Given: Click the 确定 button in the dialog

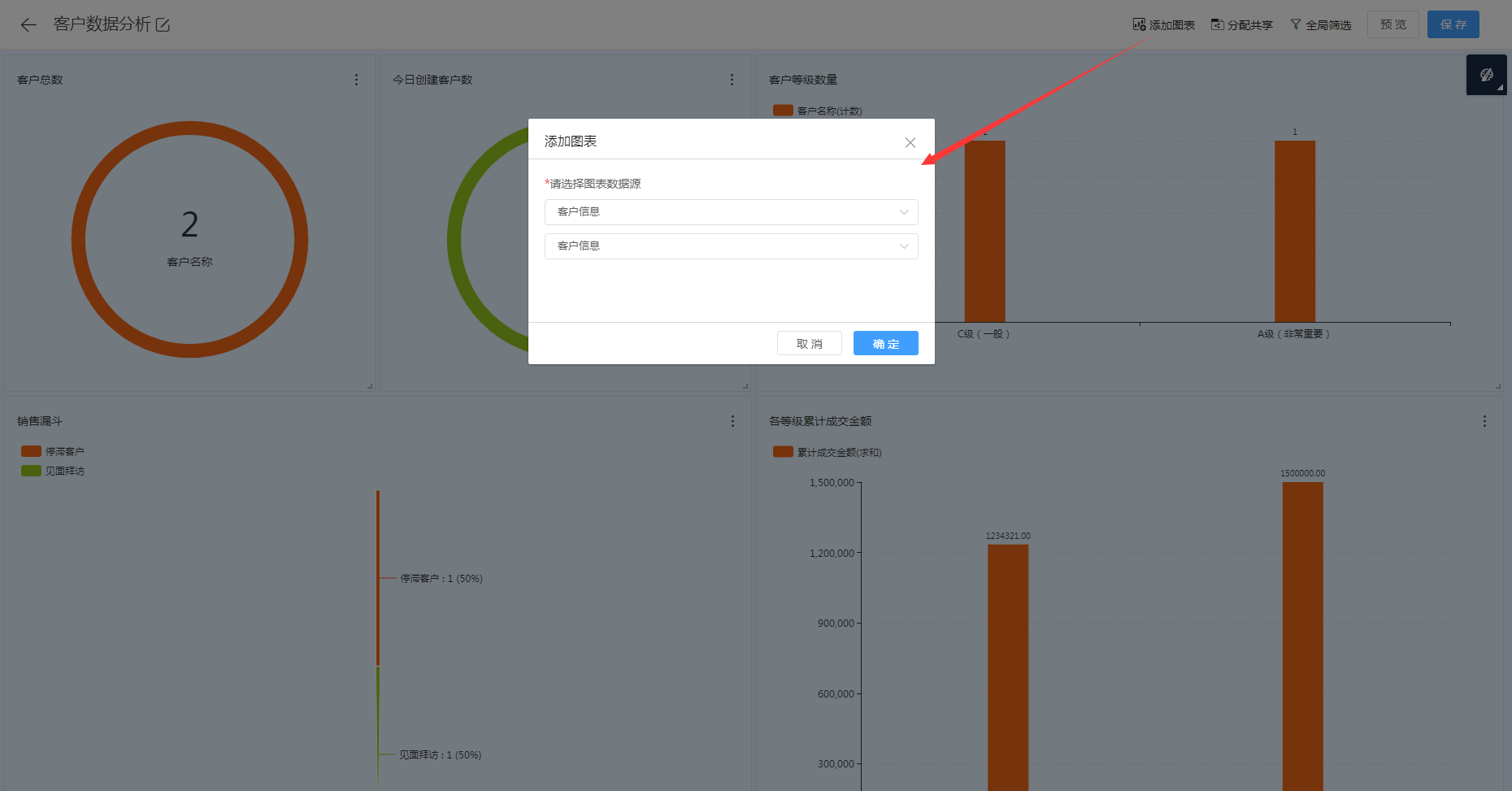Looking at the screenshot, I should pyautogui.click(x=885, y=344).
